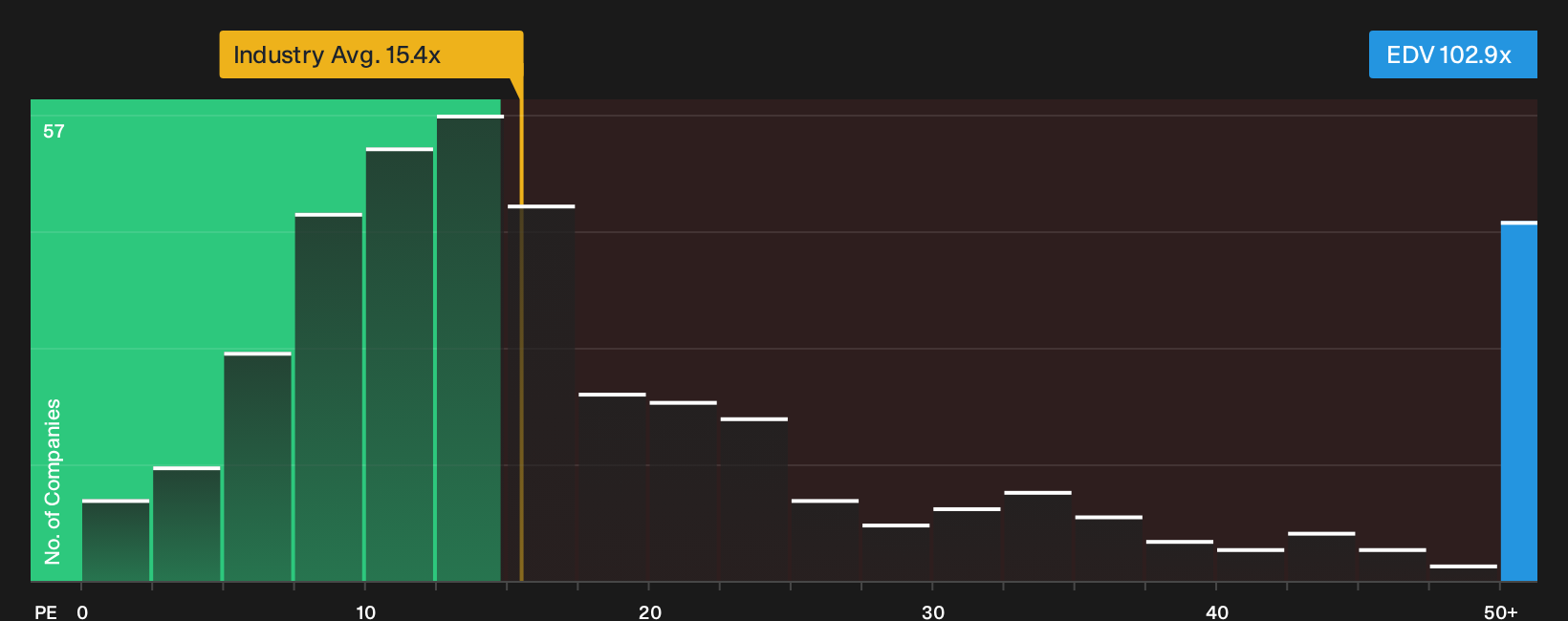Click the PE axis title

[46, 611]
